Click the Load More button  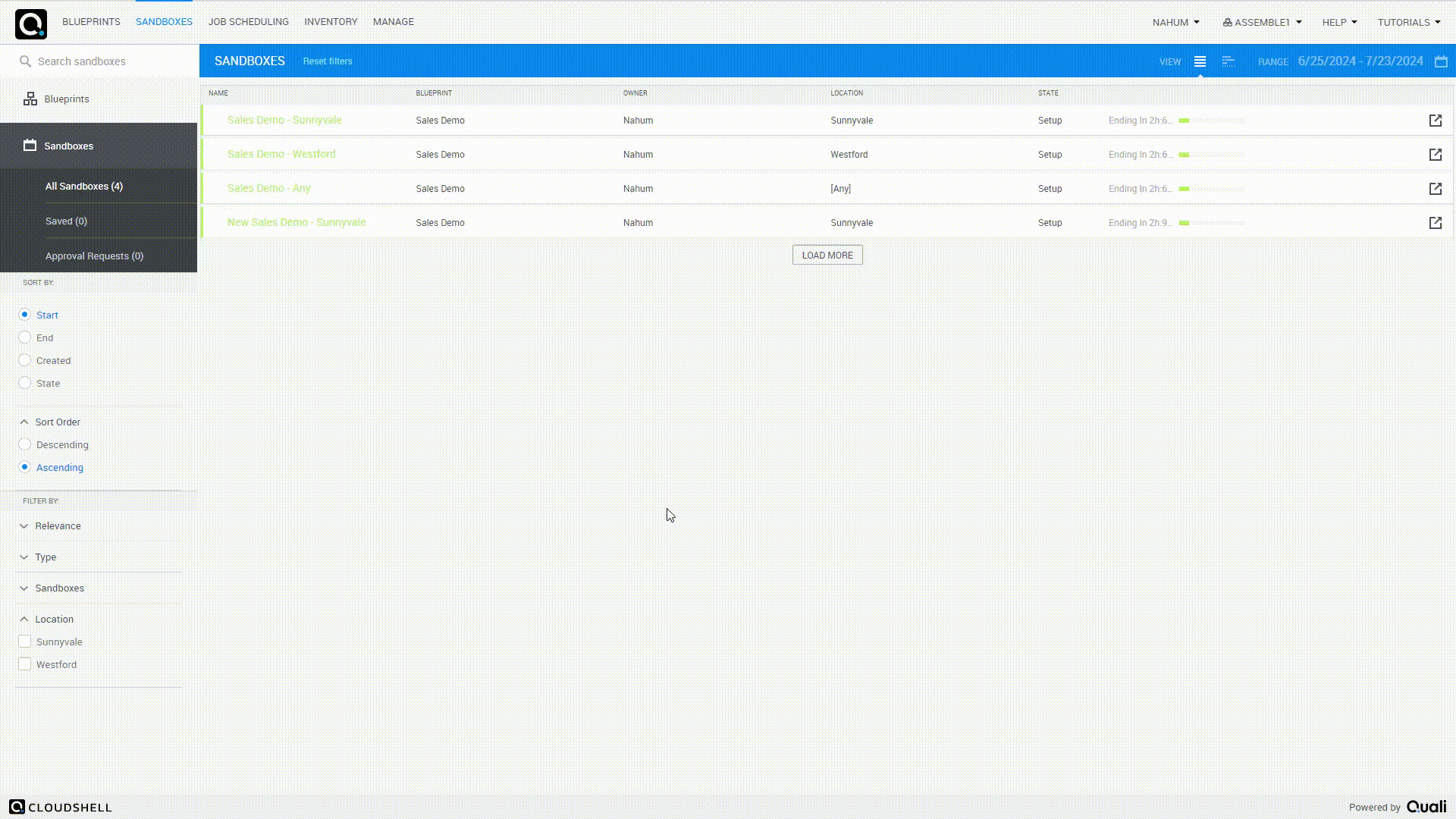pos(827,255)
